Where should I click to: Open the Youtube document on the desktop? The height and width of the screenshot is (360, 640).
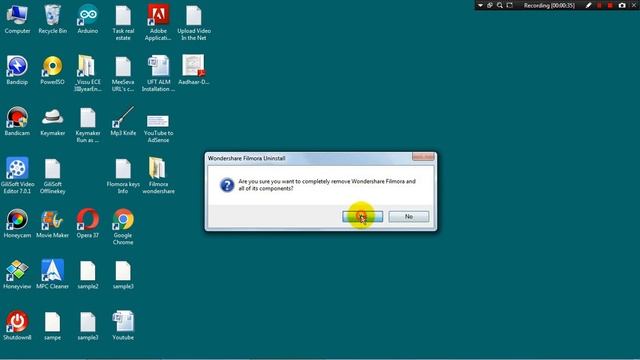pos(123,326)
